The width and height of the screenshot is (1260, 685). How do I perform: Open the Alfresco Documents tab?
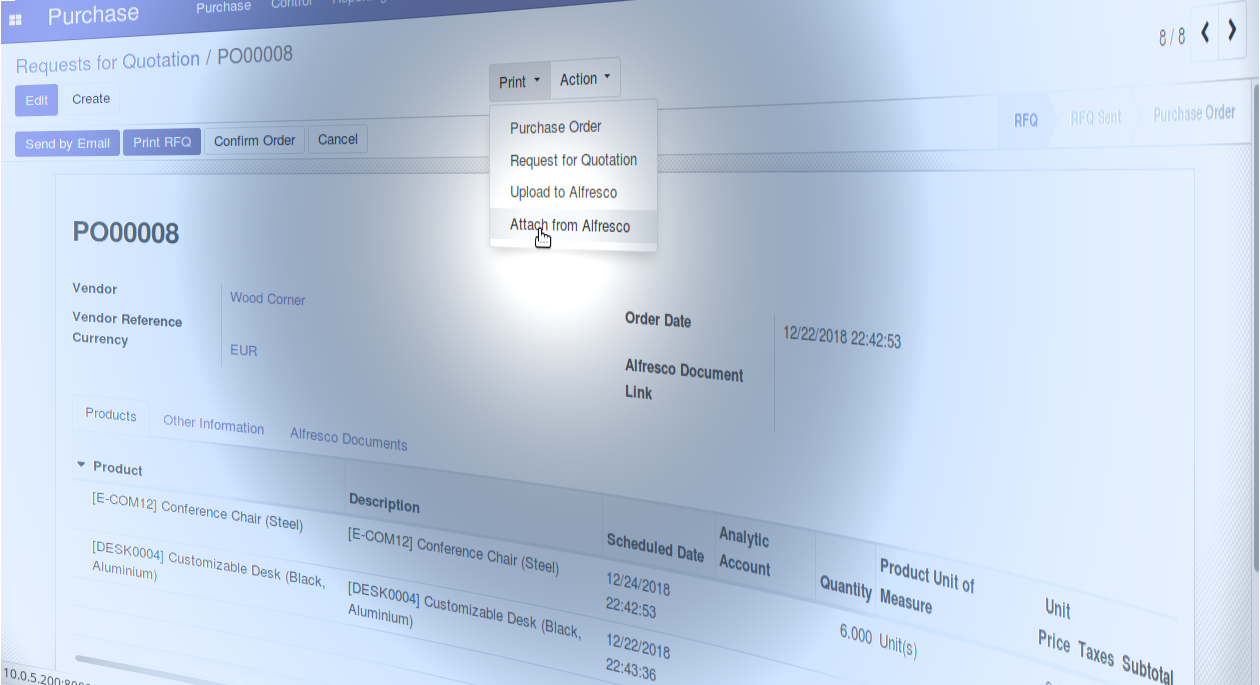point(349,439)
